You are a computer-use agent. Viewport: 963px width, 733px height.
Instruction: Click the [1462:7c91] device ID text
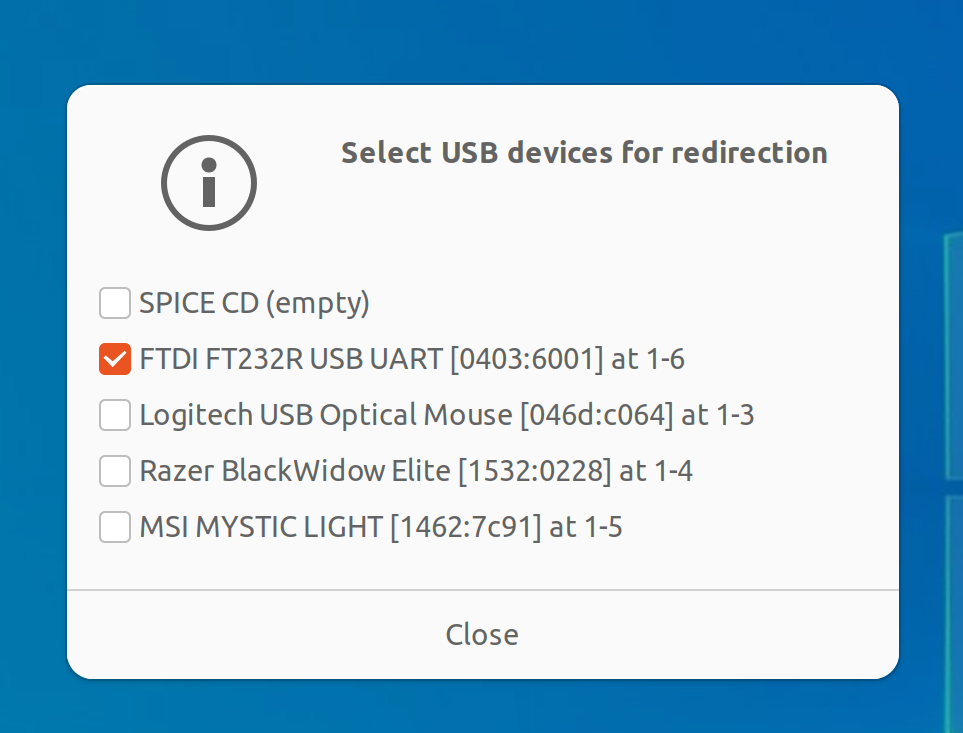point(465,526)
